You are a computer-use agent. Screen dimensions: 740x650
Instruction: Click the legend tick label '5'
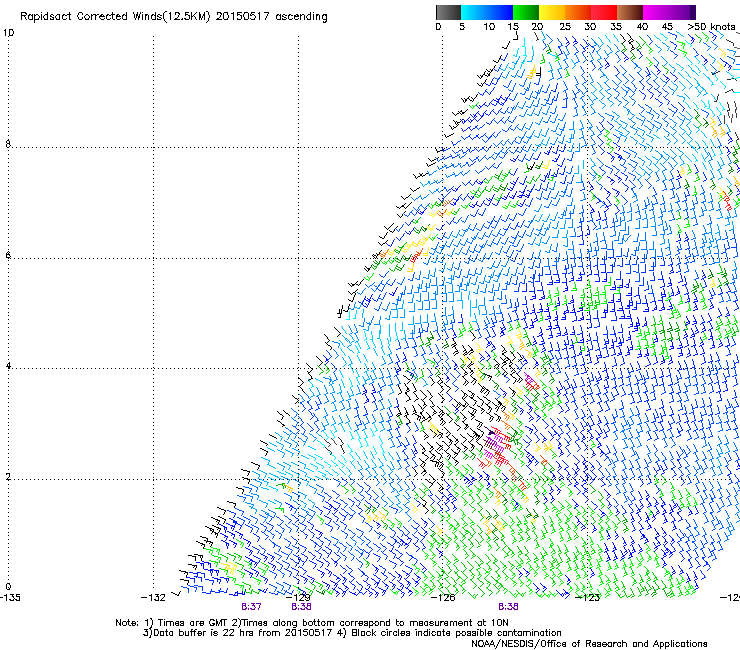point(462,27)
